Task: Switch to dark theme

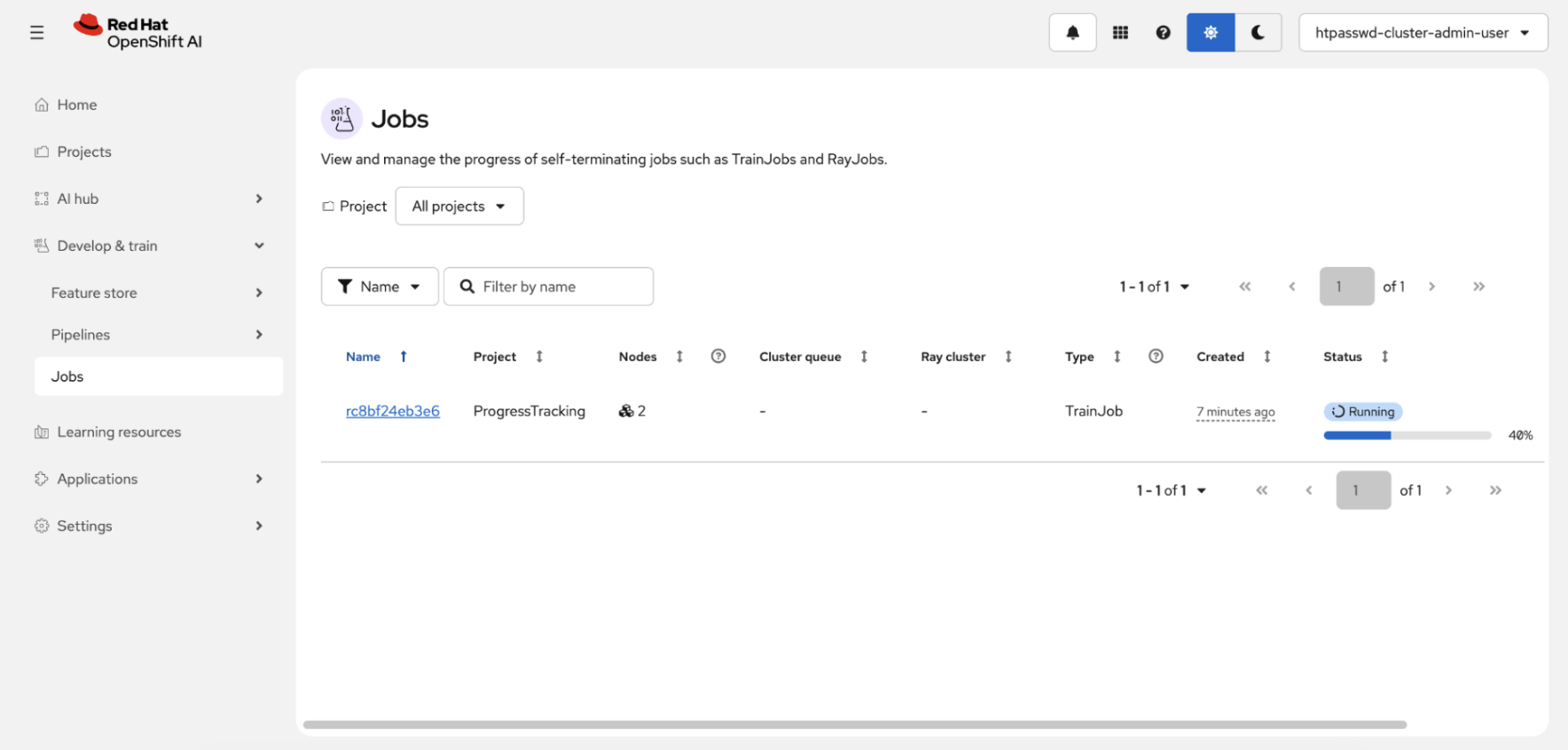Action: coord(1258,33)
